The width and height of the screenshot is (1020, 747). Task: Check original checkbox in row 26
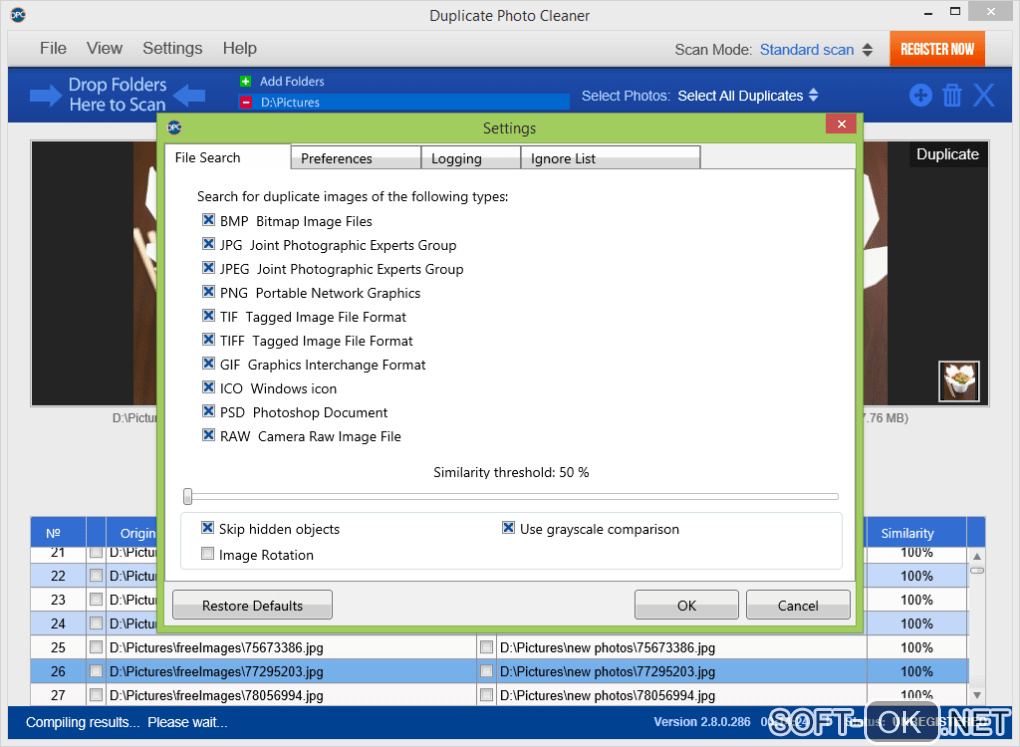[96, 671]
